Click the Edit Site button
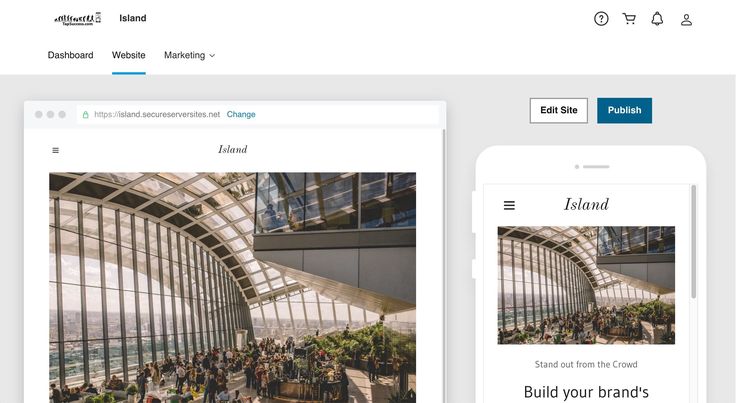Screen dimensions: 736x403 (559, 110)
